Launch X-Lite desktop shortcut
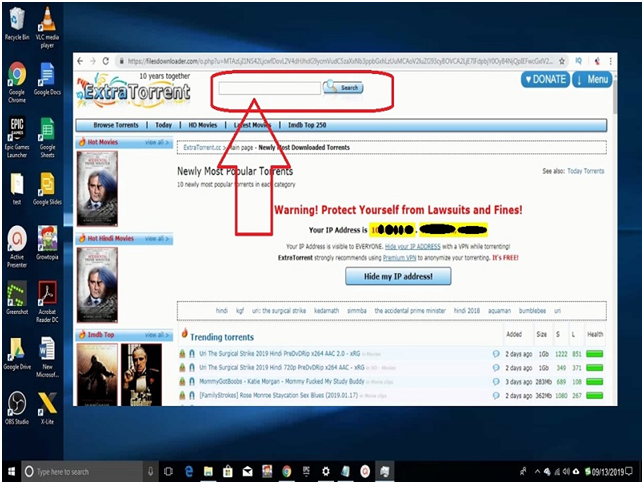This screenshot has height=484, width=644. pos(47,408)
